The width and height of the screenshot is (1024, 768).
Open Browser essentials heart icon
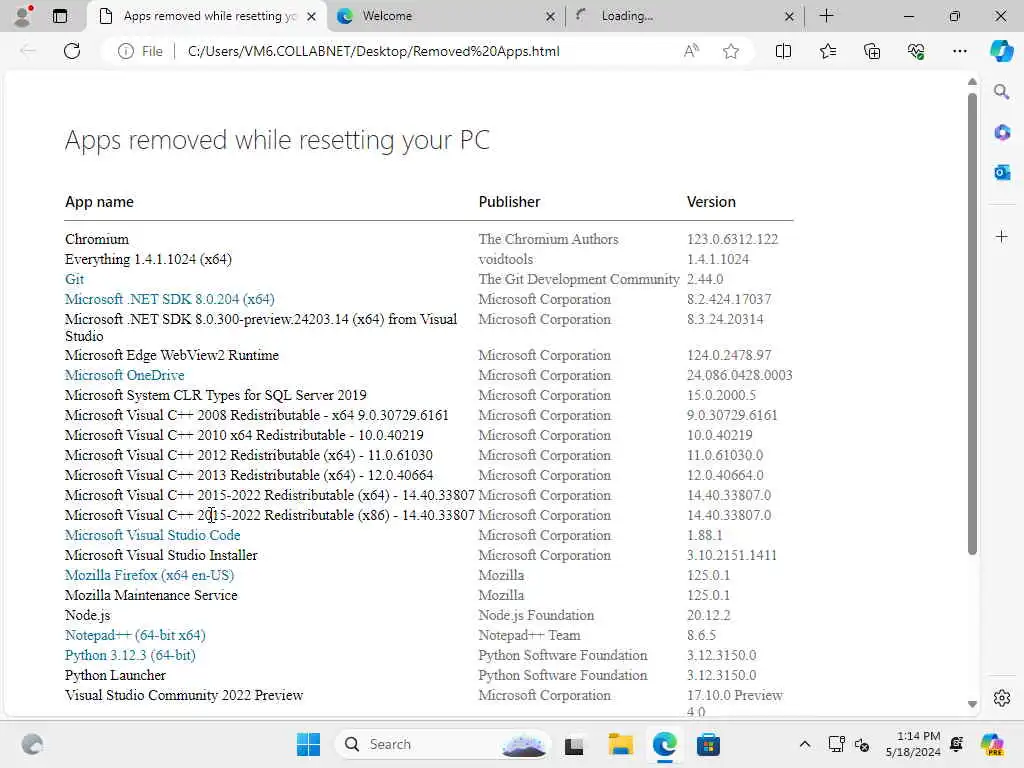click(x=916, y=51)
